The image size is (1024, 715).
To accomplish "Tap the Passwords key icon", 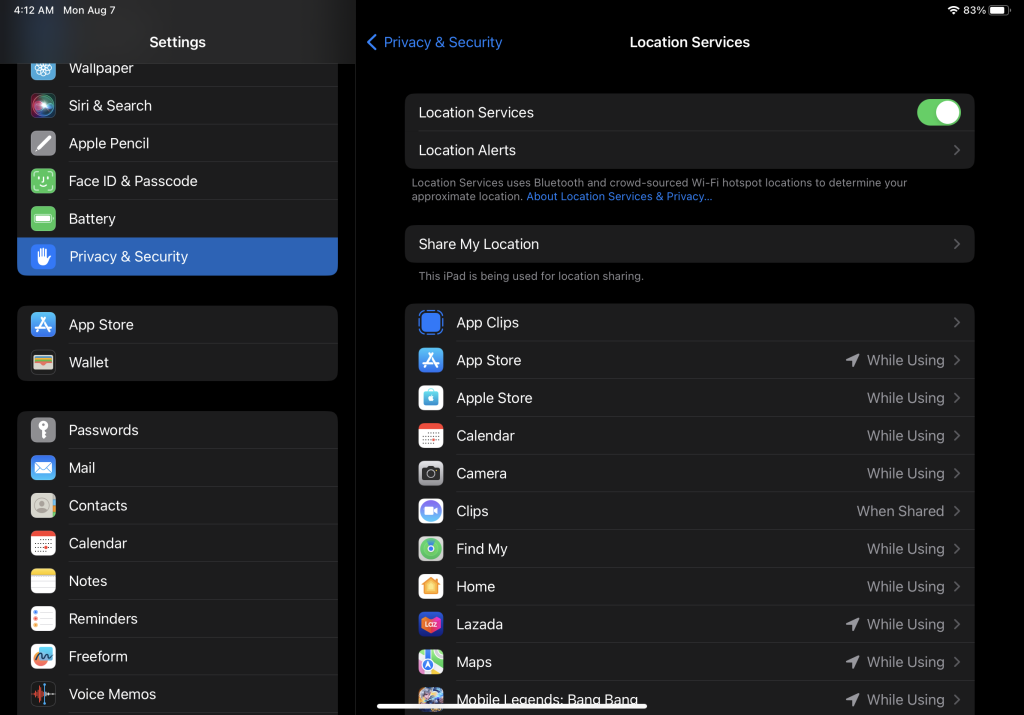I will coord(43,430).
